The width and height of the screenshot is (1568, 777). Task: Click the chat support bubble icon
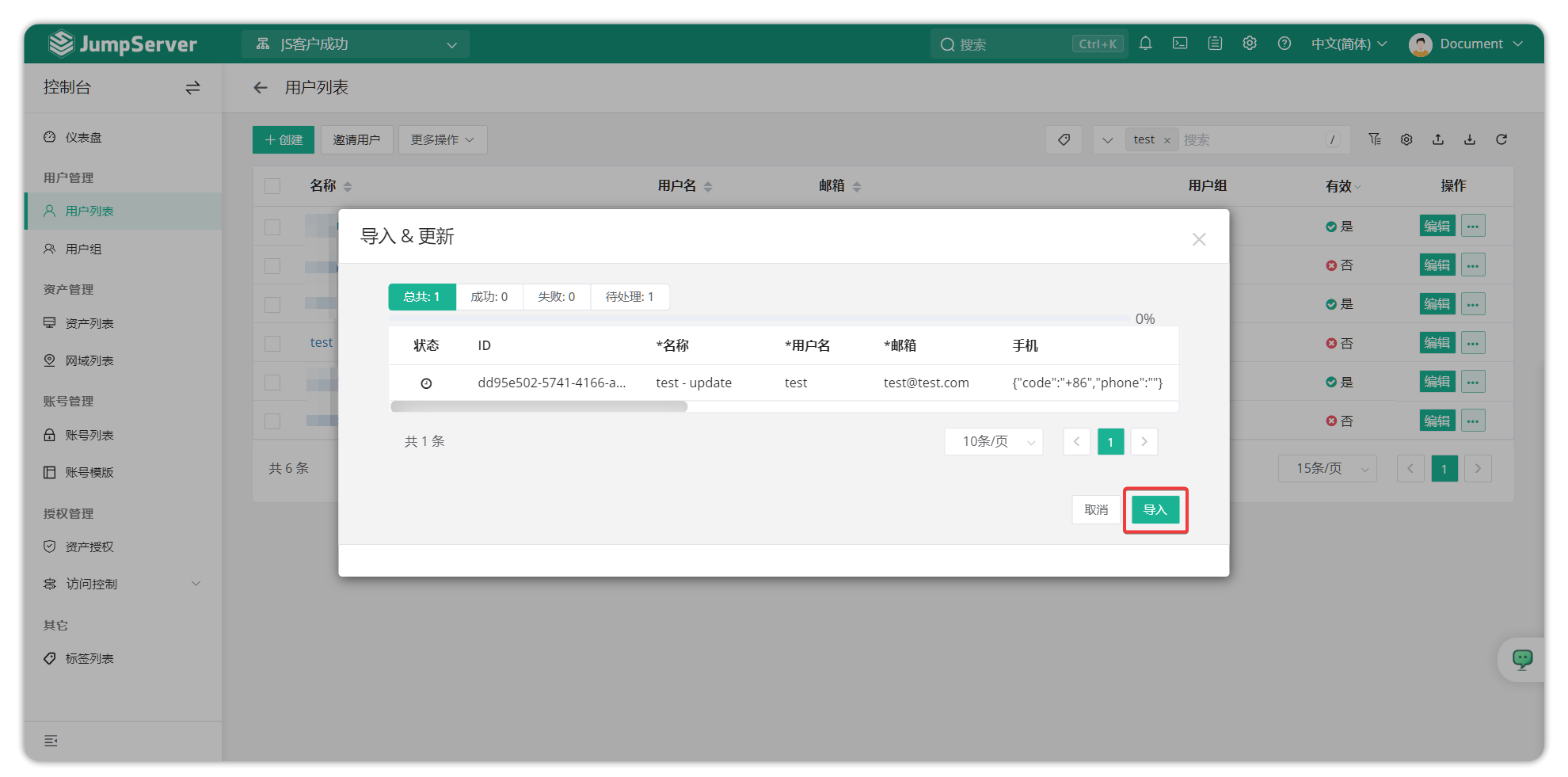click(1522, 659)
